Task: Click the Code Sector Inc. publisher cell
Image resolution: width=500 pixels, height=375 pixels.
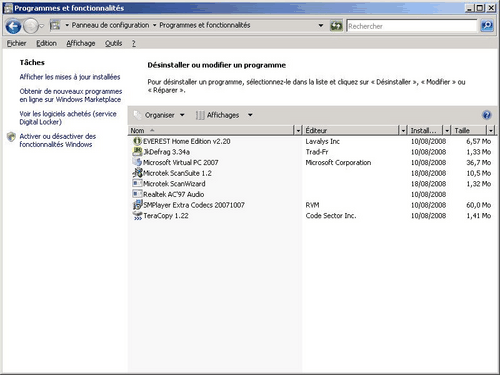Action: tap(331, 216)
